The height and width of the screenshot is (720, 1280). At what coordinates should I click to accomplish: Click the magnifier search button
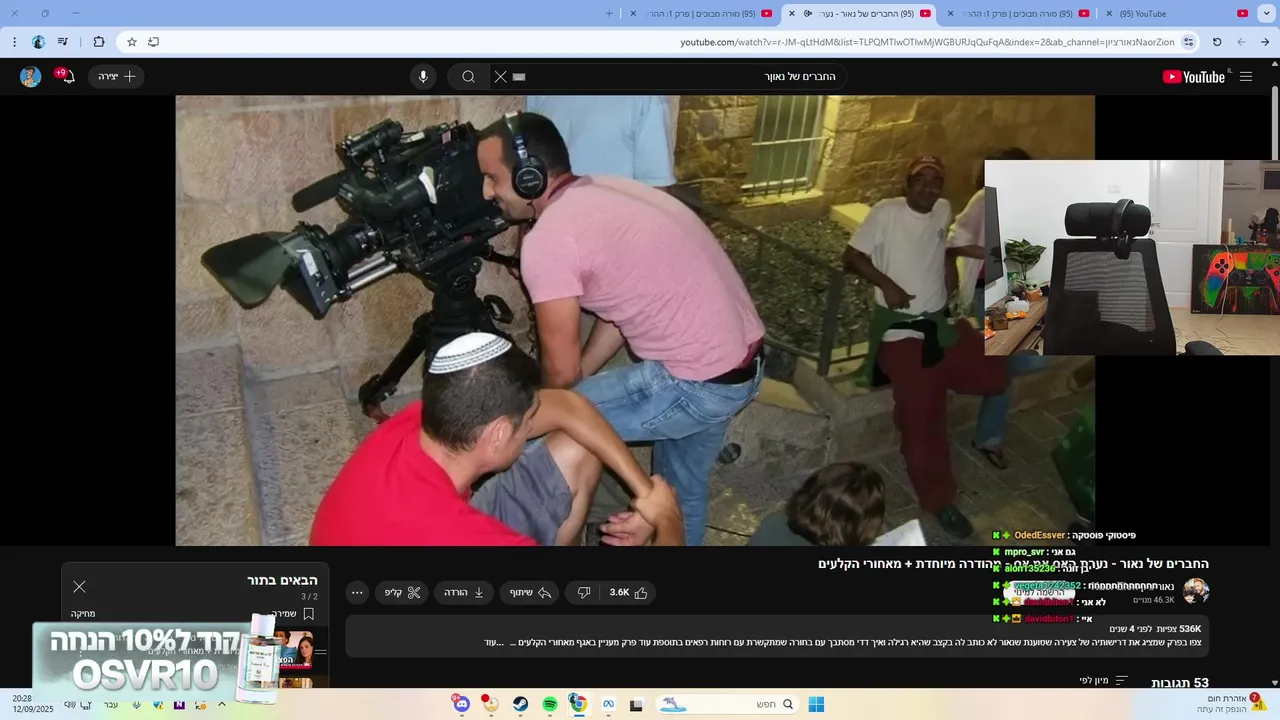click(x=468, y=77)
